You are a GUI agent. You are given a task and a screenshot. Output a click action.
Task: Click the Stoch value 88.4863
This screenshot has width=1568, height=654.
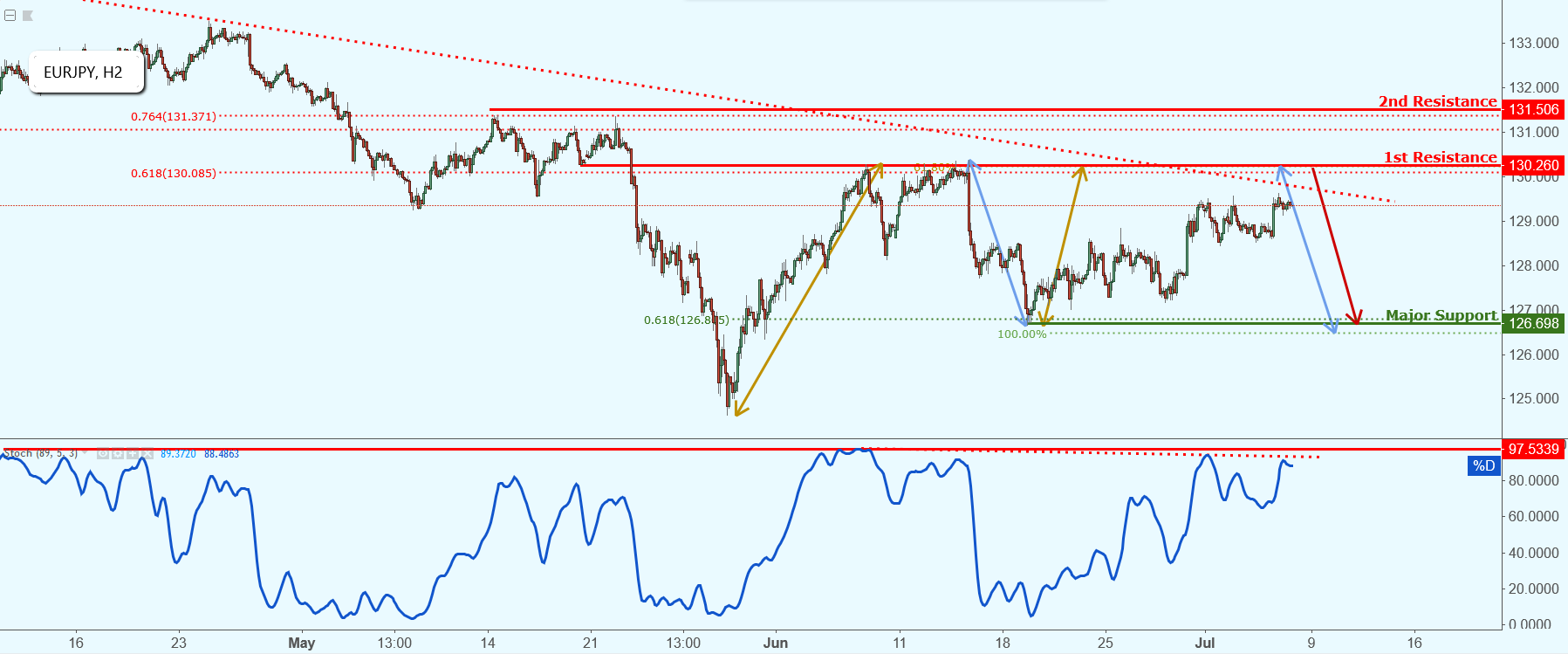point(222,453)
